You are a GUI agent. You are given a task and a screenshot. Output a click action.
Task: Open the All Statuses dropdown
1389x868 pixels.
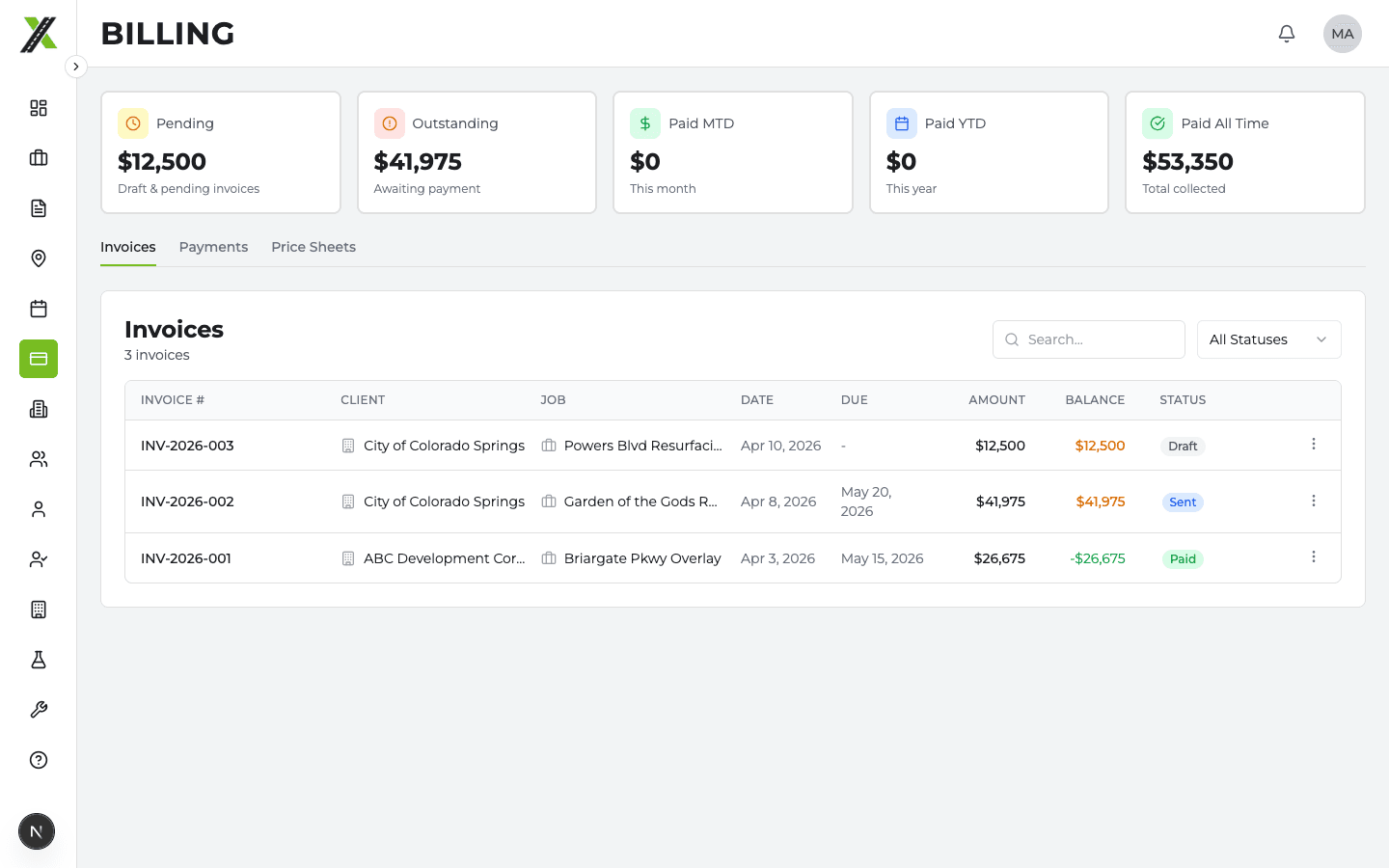(1269, 339)
